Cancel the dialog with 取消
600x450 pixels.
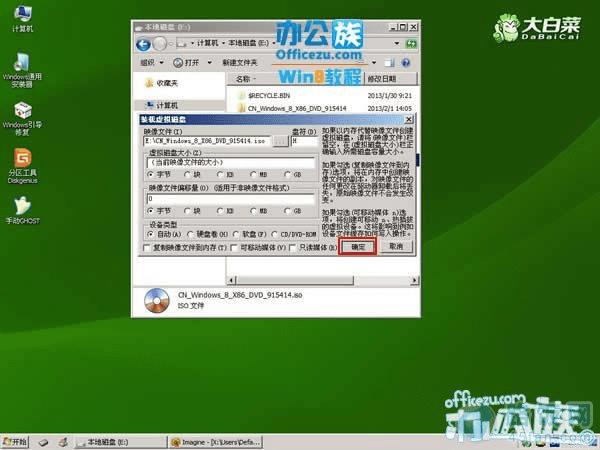pyautogui.click(x=396, y=246)
